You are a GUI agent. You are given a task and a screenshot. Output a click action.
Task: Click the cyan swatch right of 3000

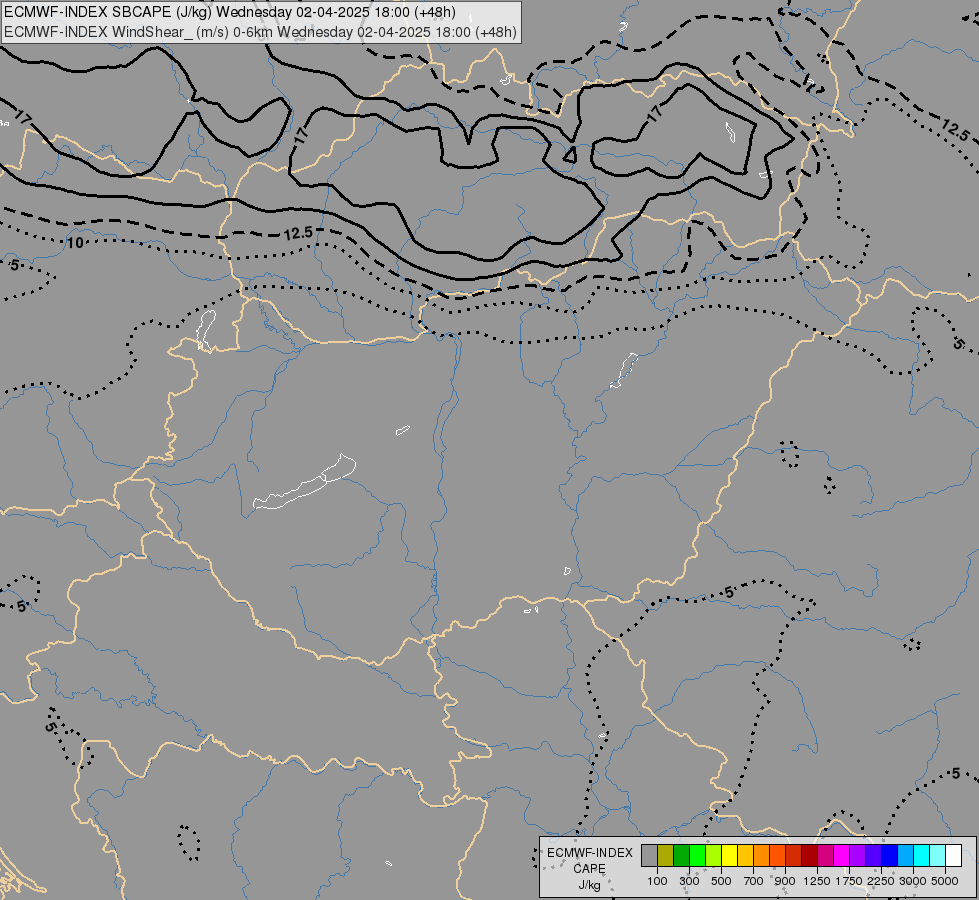(922, 855)
